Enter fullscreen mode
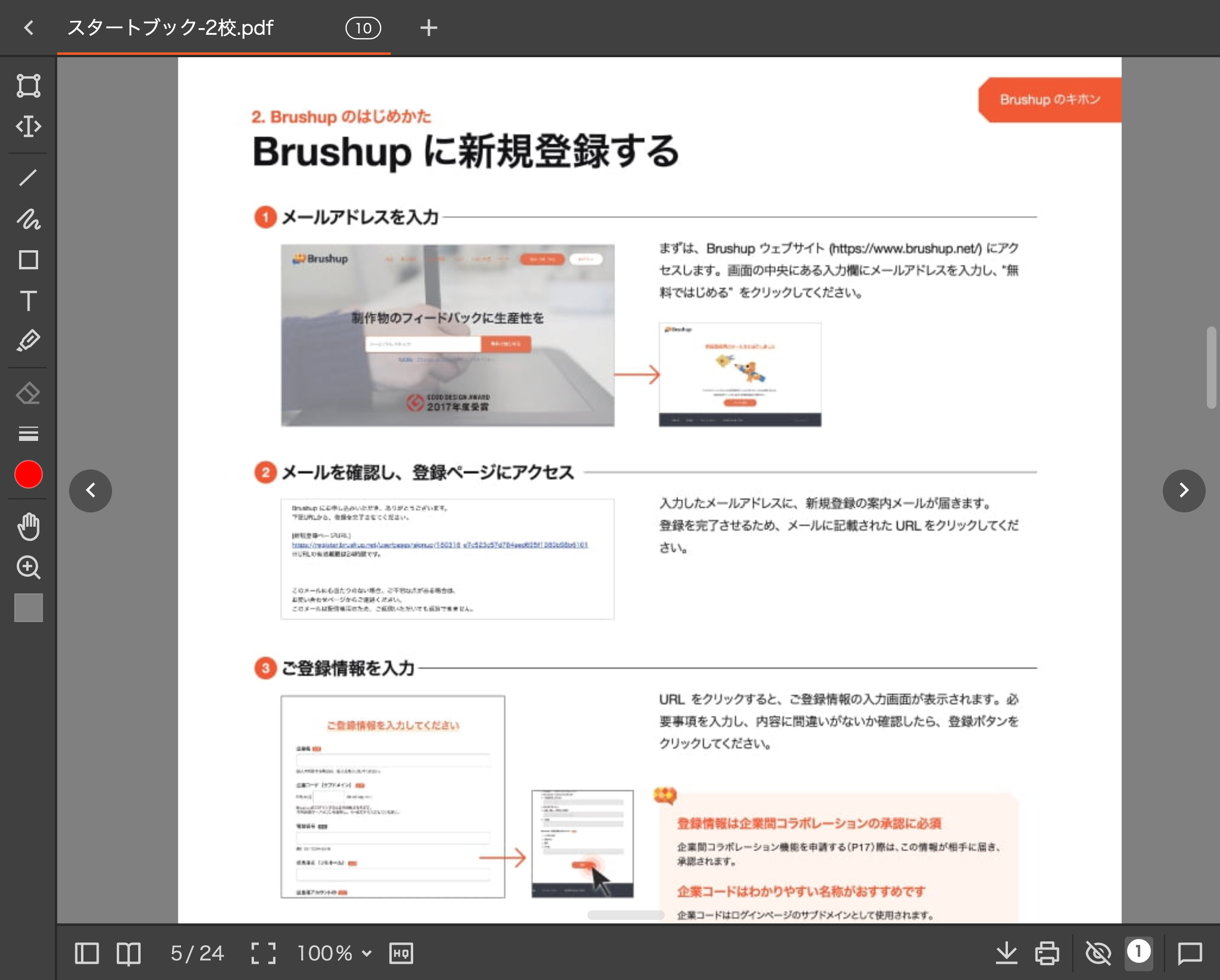This screenshot has width=1220, height=980. click(x=264, y=953)
